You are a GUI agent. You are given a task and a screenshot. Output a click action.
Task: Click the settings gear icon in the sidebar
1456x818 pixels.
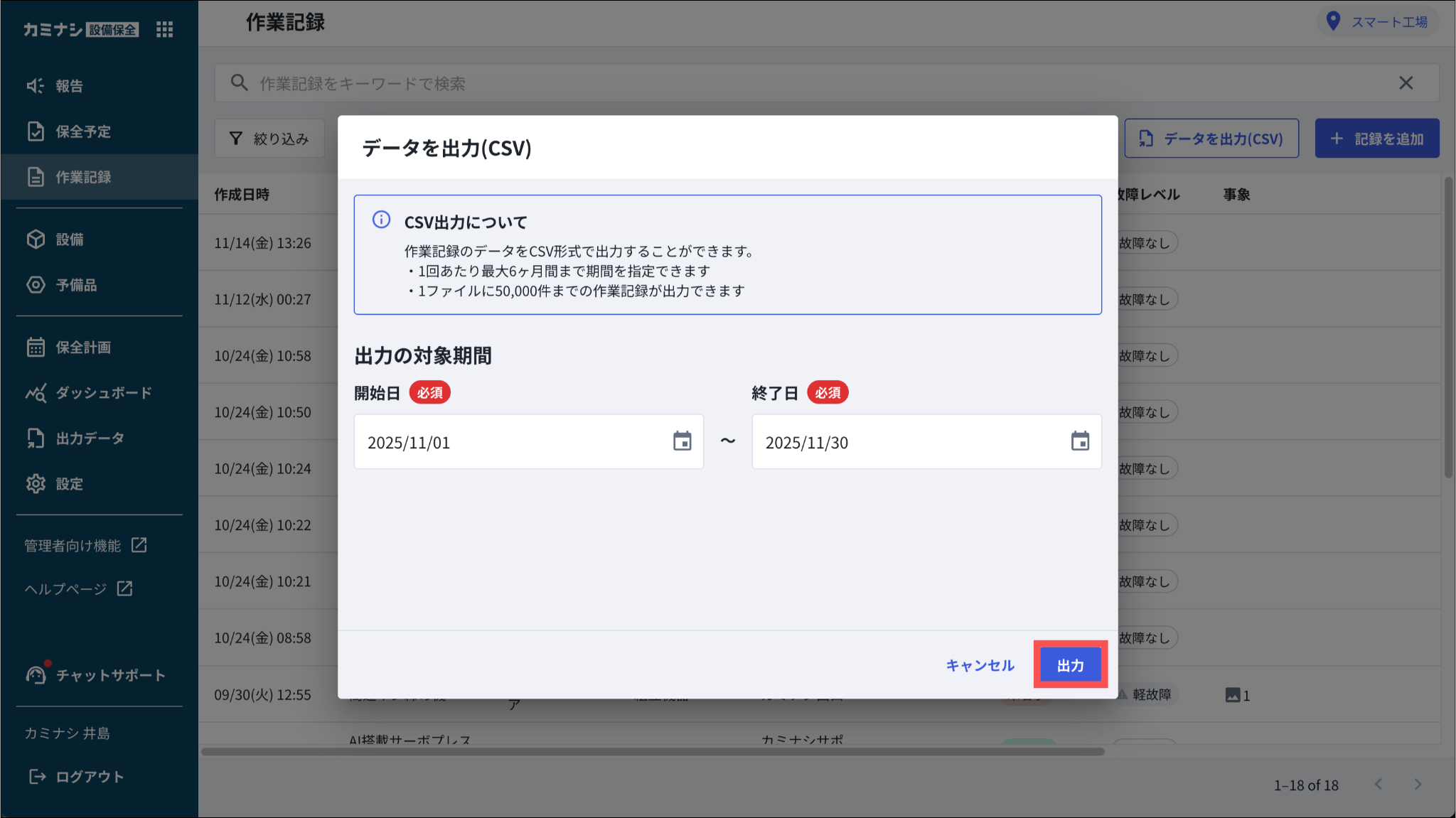click(x=36, y=484)
